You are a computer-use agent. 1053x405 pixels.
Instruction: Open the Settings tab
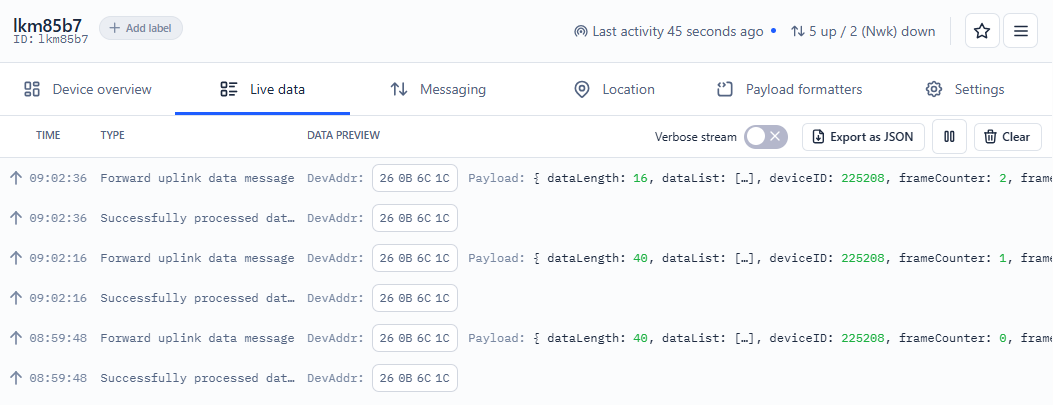pyautogui.click(x=965, y=89)
